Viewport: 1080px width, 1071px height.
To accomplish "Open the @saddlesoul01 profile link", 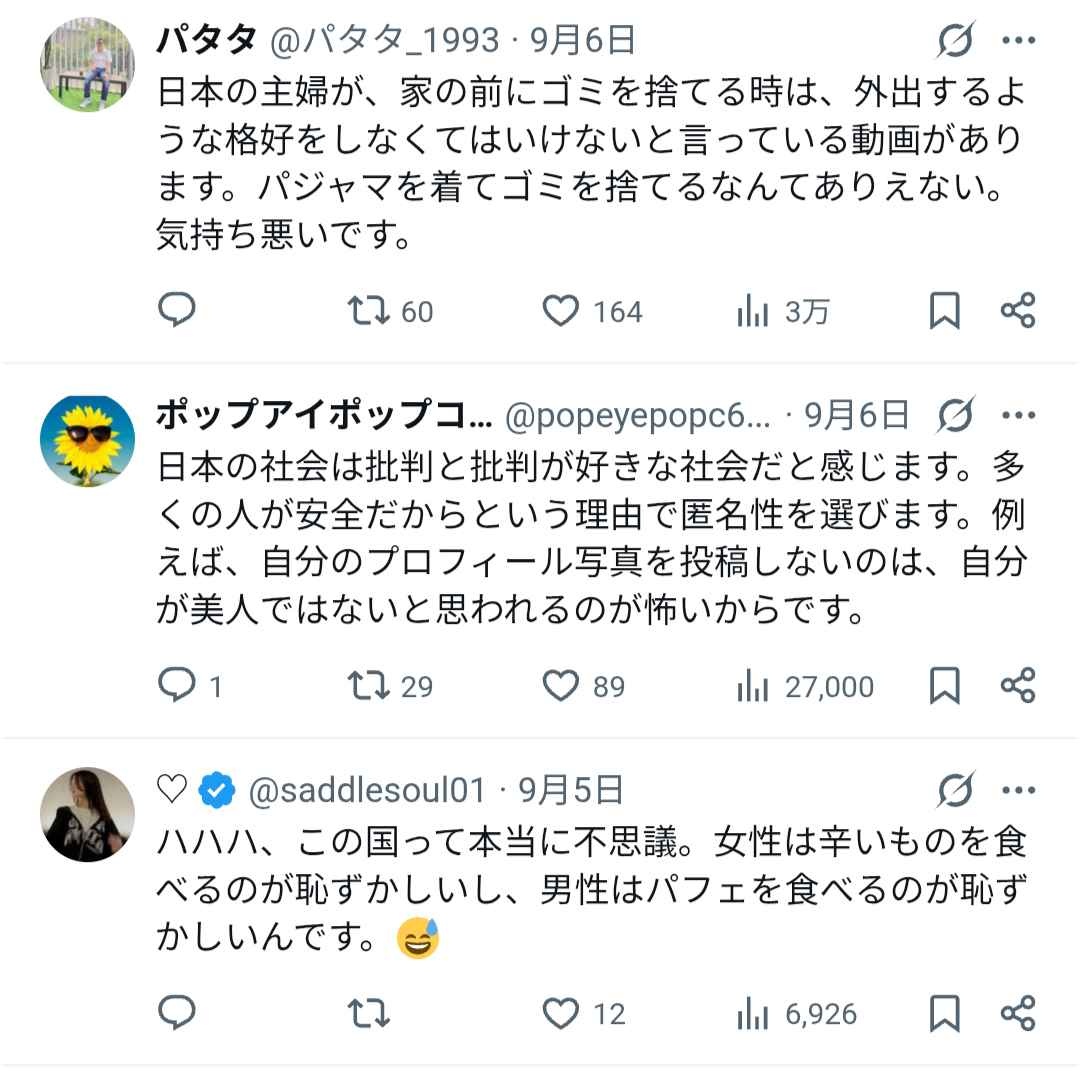I will 365,790.
